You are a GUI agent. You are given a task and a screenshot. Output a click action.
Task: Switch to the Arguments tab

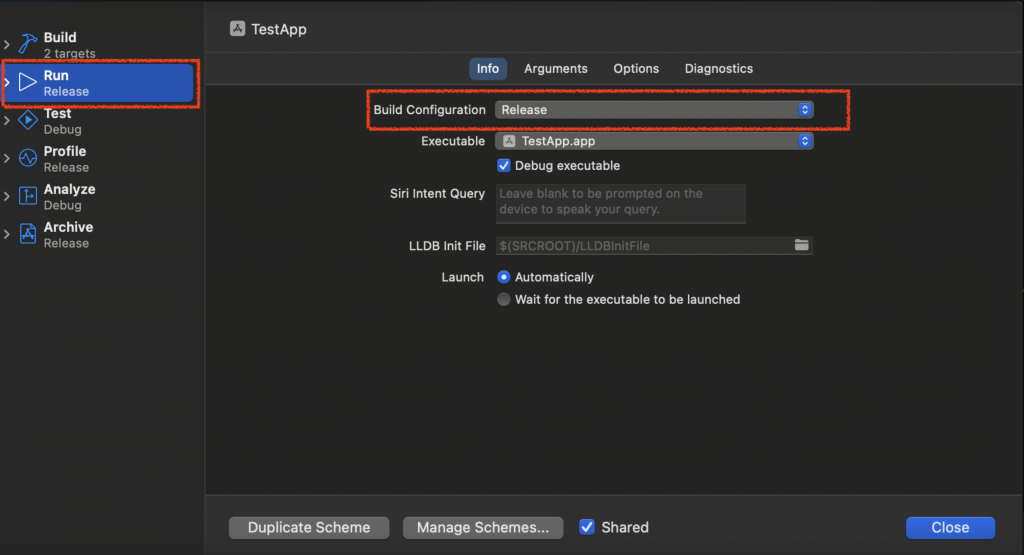pos(555,69)
